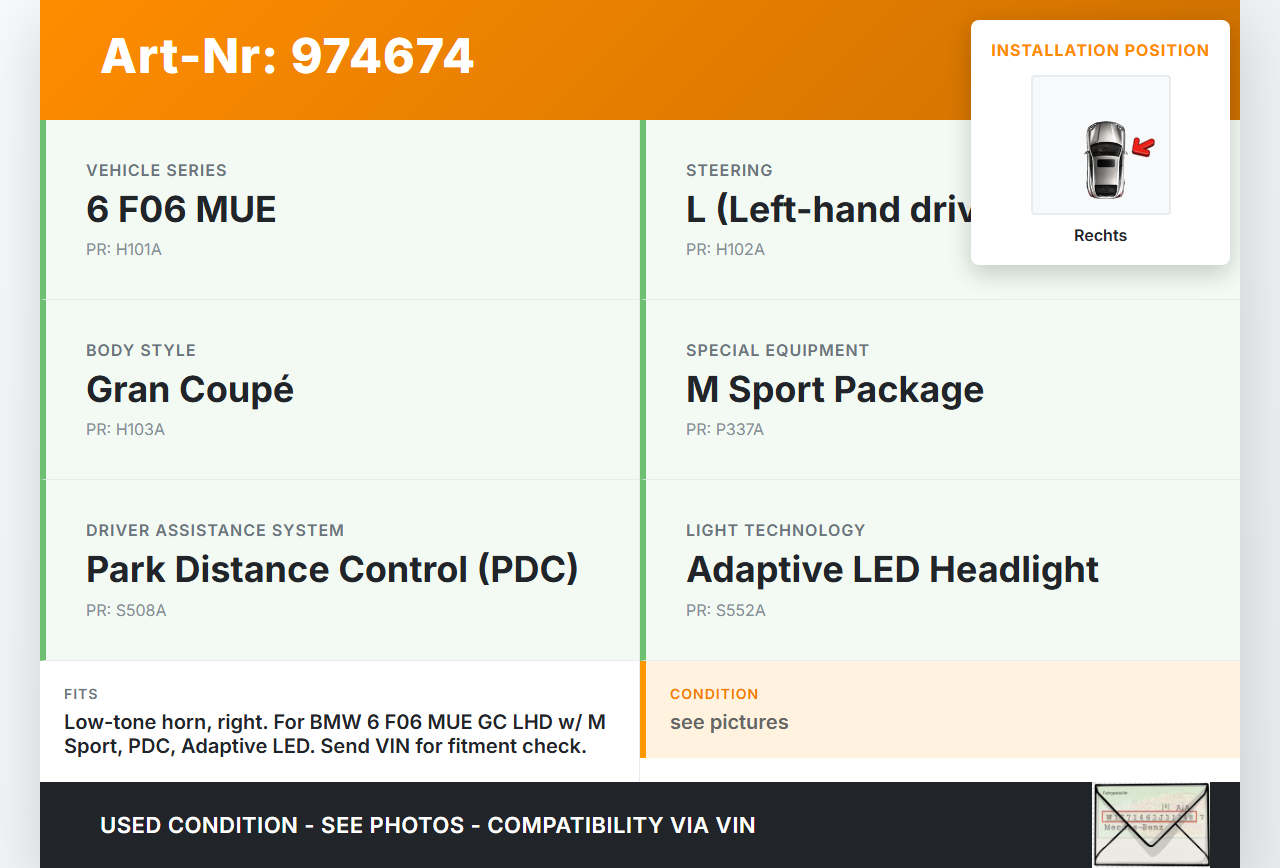Click the Used Condition footer banner text

click(427, 825)
